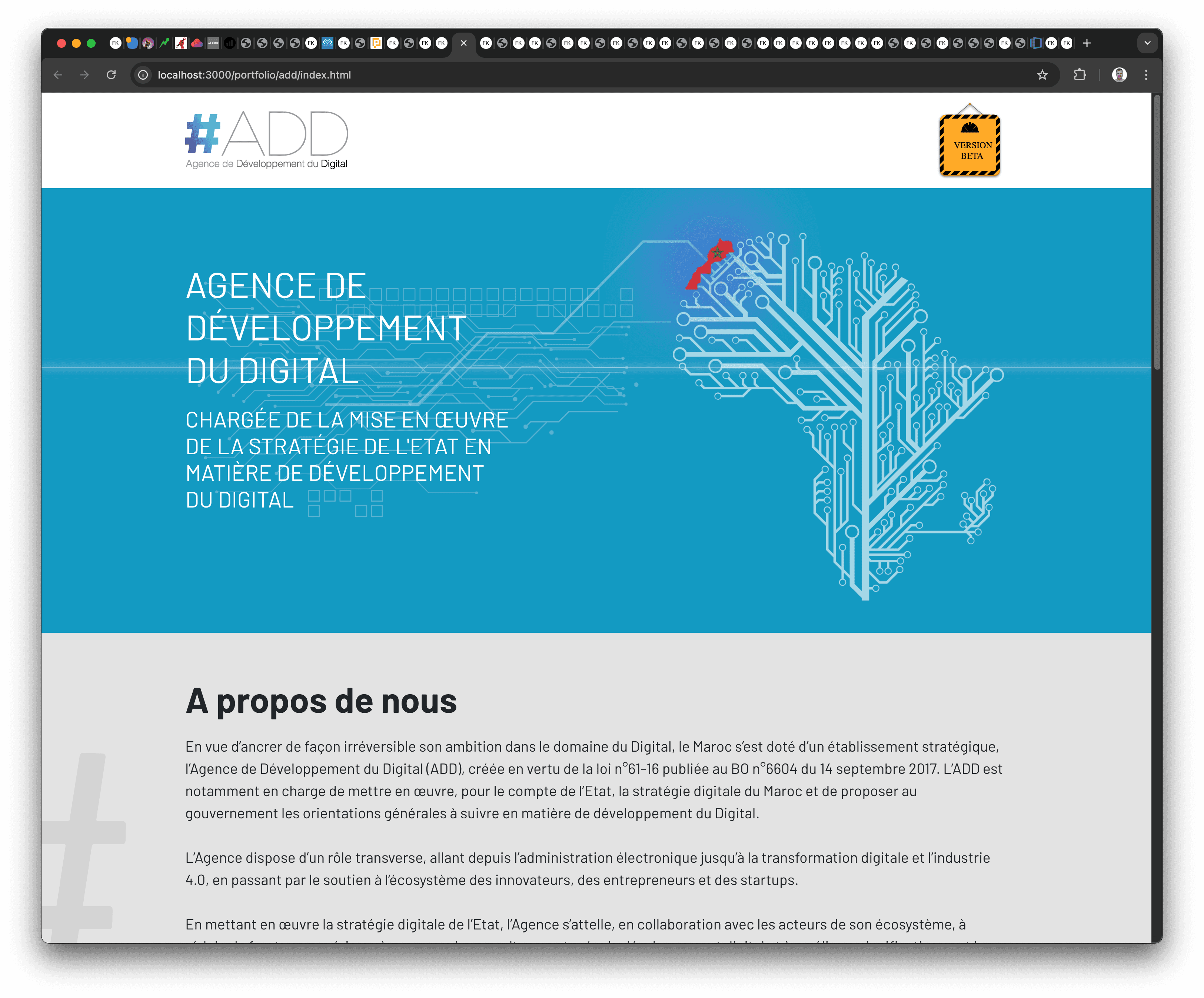Viewport: 1204px width, 998px height.
Task: Switch to the blue pages icon tab
Action: tap(1035, 43)
